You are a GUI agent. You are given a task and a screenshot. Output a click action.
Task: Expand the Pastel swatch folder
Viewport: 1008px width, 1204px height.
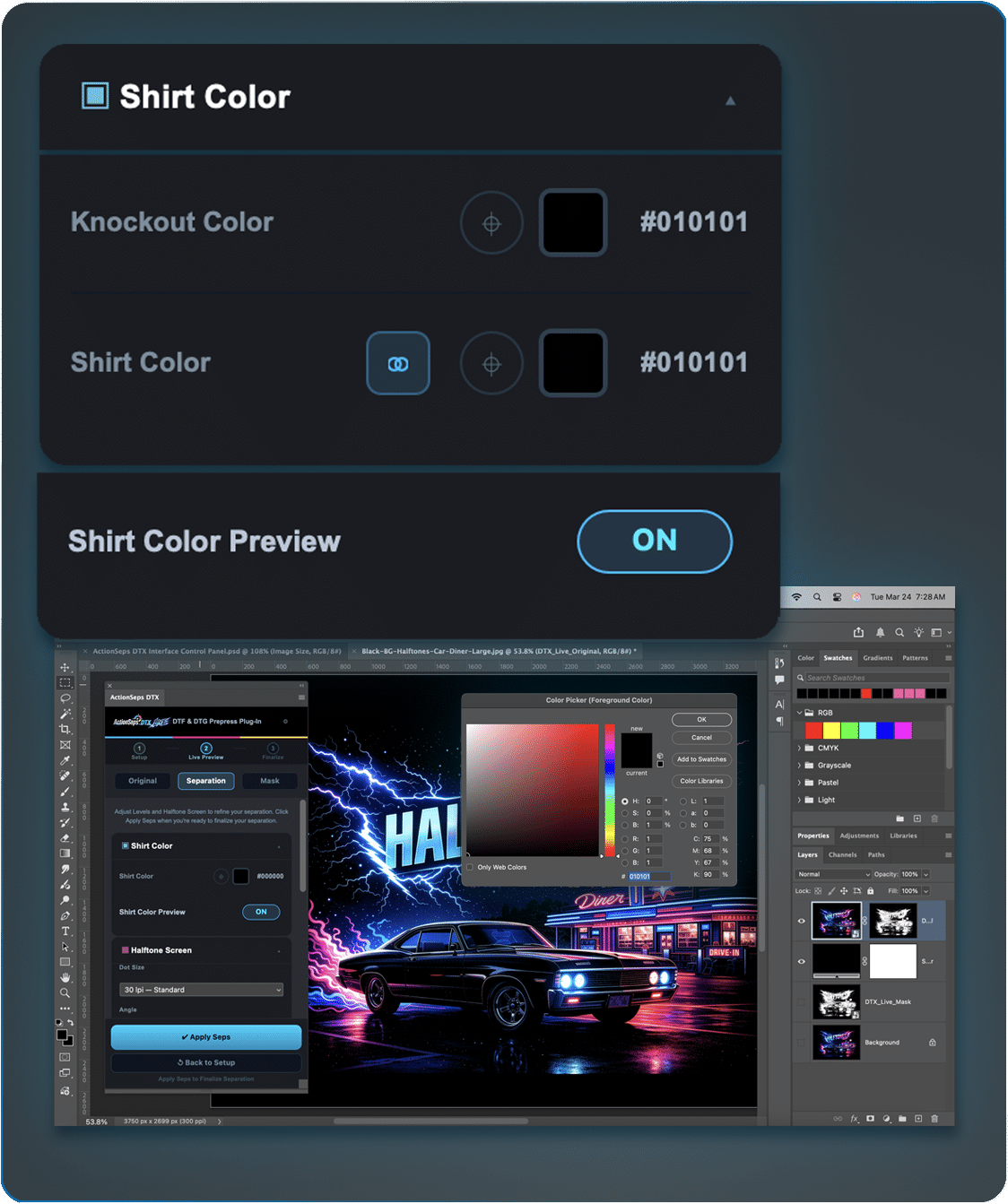799,783
